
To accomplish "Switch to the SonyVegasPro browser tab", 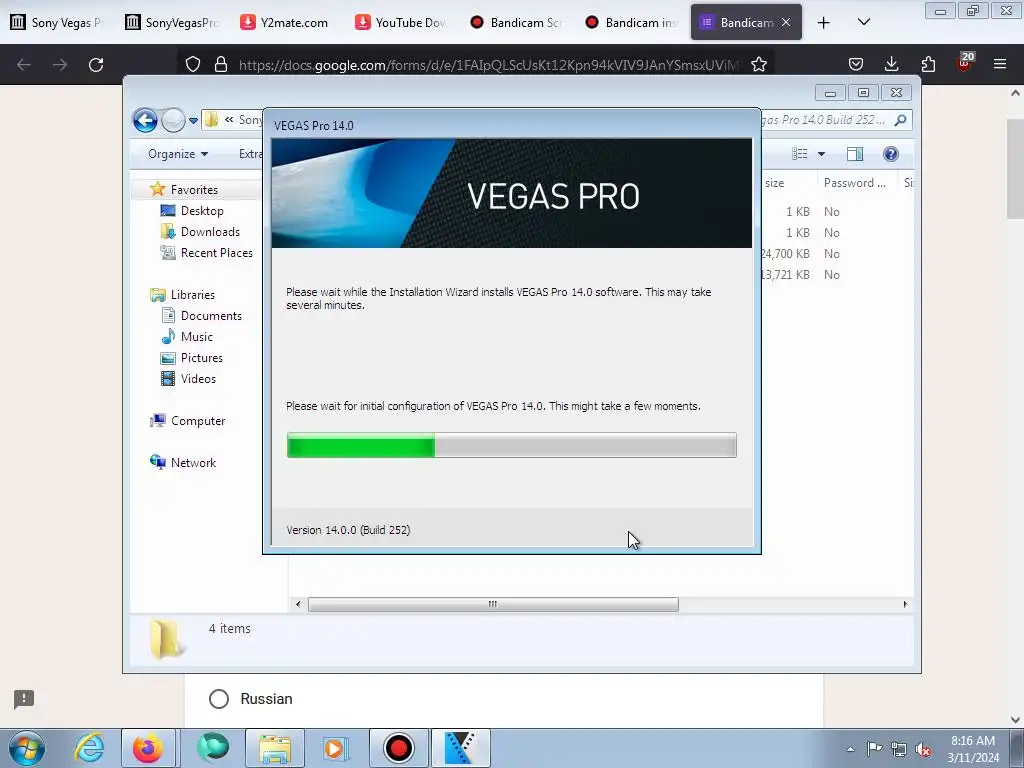I will coord(172,22).
